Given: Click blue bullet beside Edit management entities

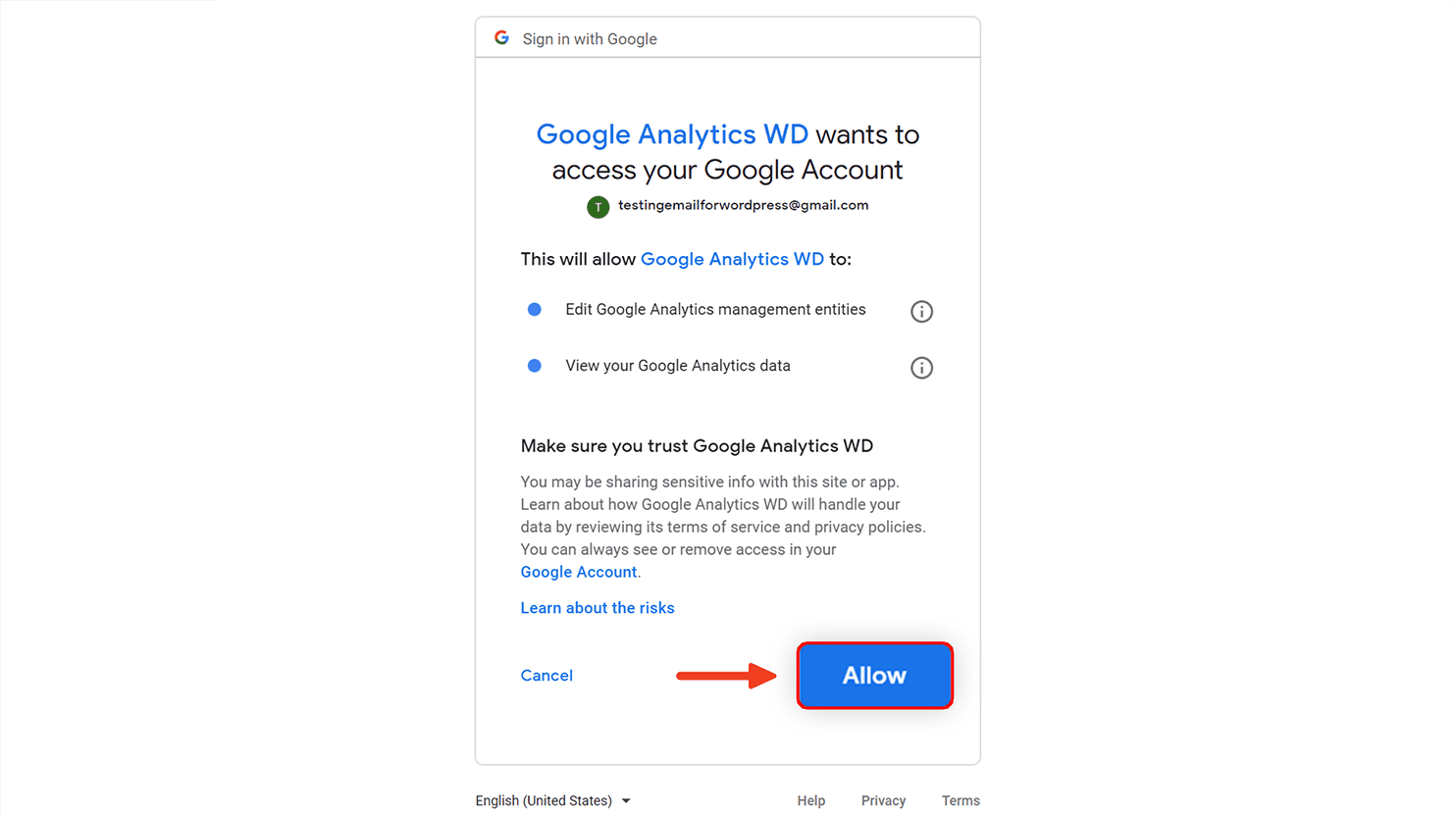Looking at the screenshot, I should [535, 309].
